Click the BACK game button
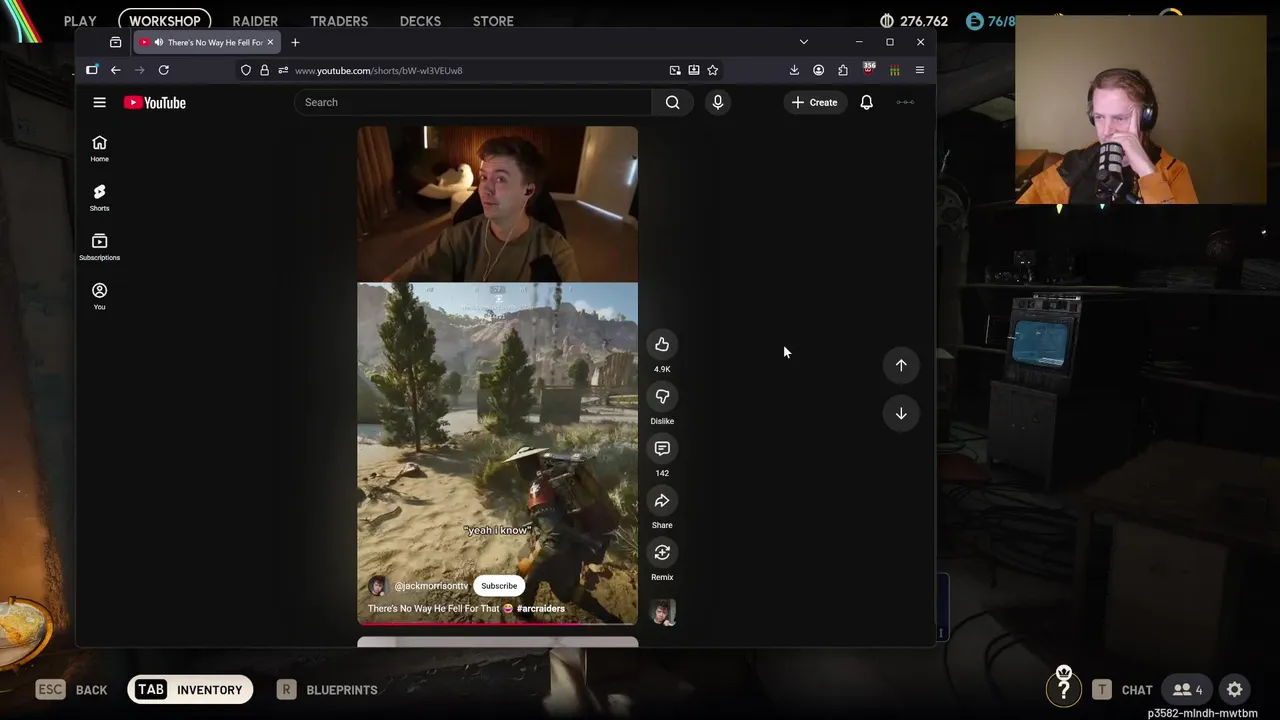The width and height of the screenshot is (1280, 720). pos(72,689)
